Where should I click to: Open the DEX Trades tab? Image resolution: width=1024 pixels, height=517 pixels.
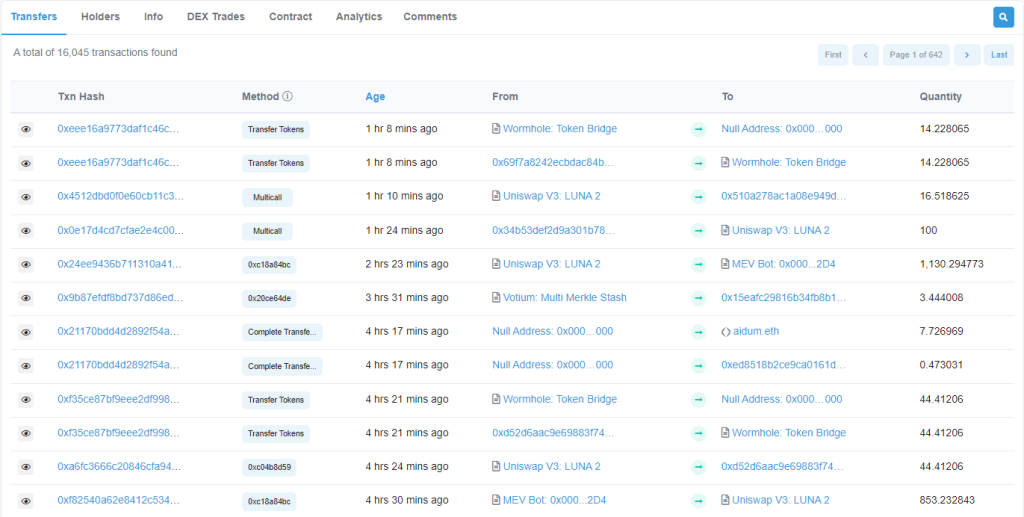pyautogui.click(x=216, y=17)
